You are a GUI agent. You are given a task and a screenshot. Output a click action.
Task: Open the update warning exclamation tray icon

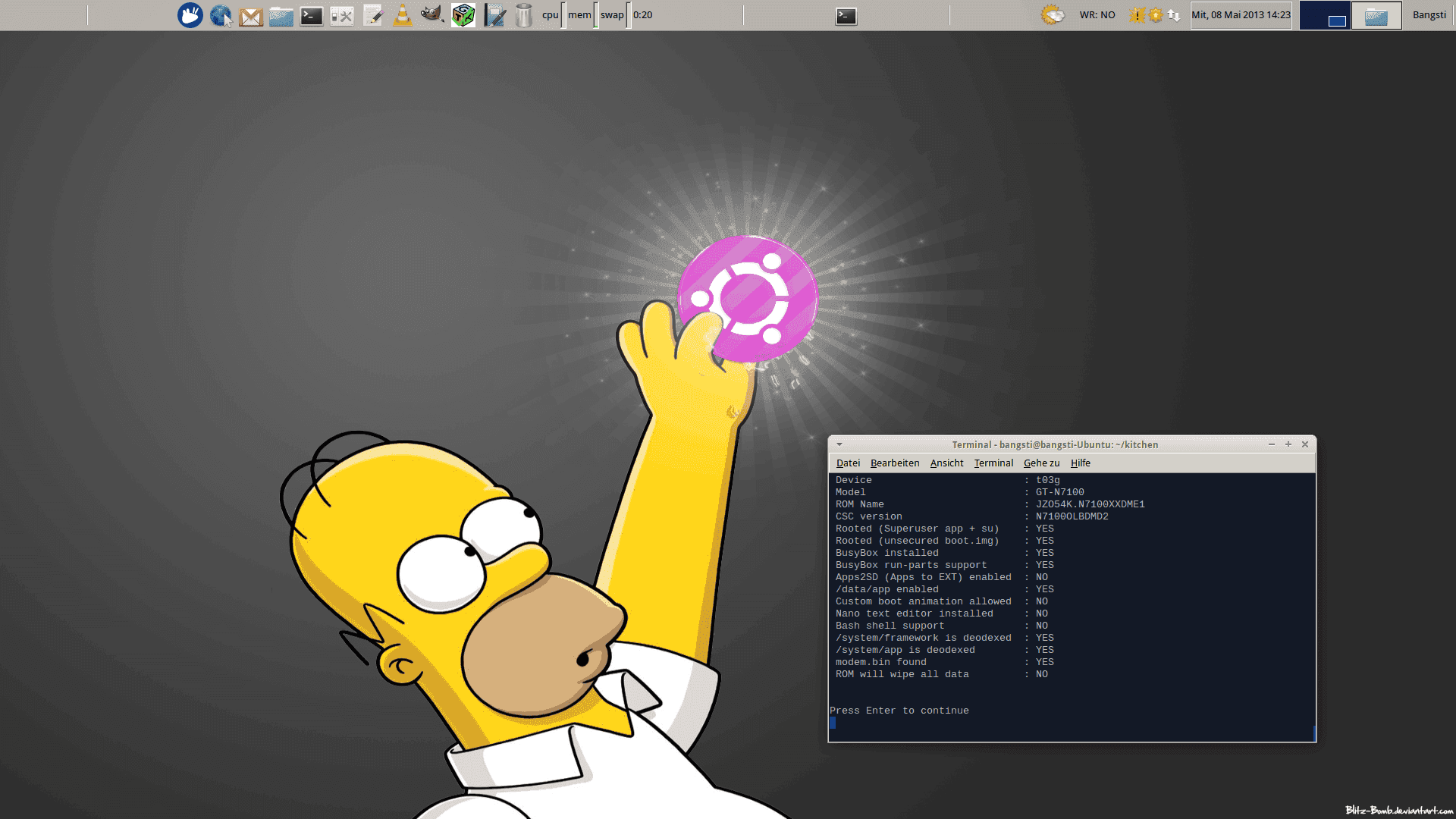[x=1137, y=15]
